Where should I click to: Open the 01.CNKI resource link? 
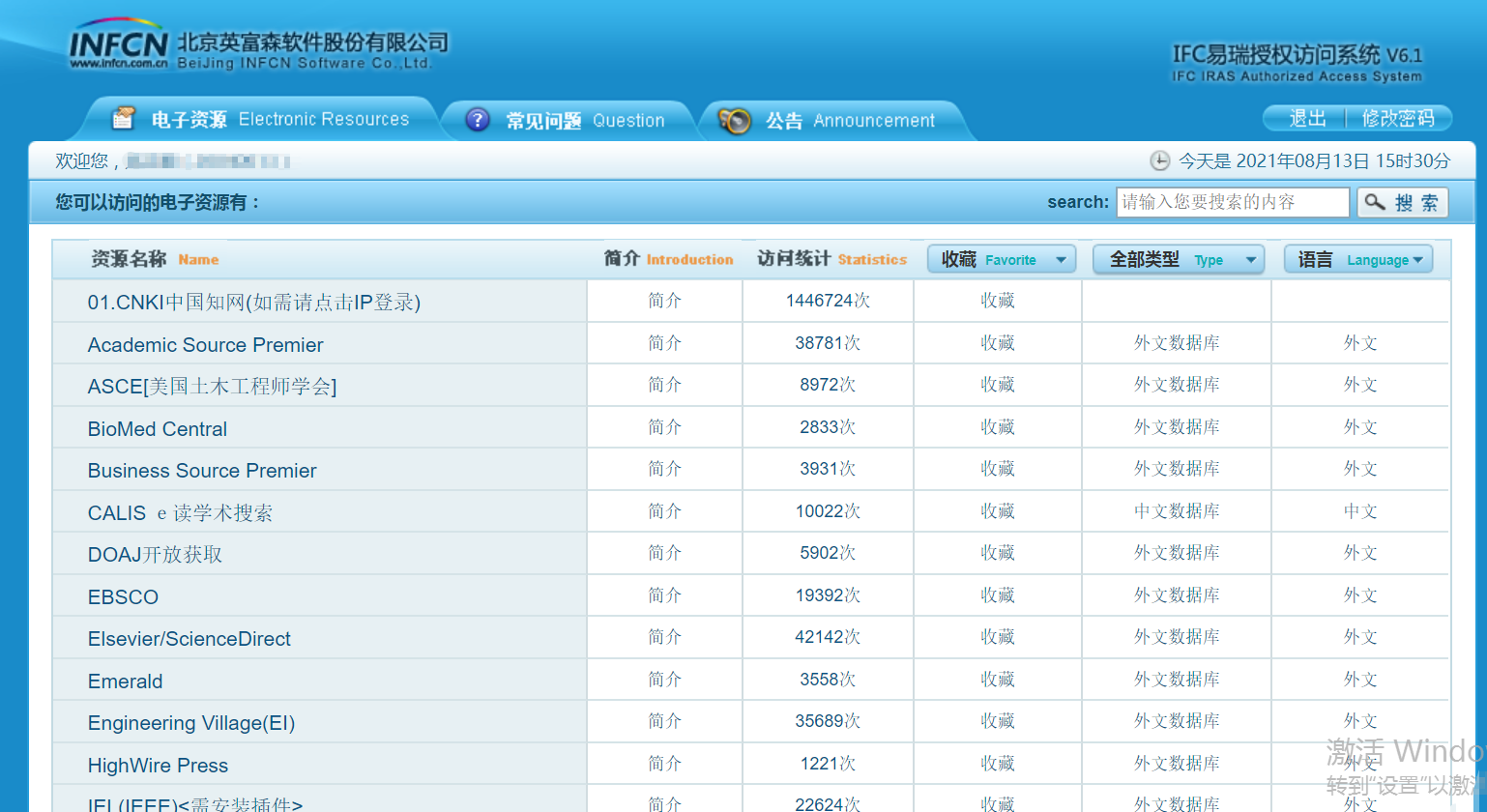point(253,303)
